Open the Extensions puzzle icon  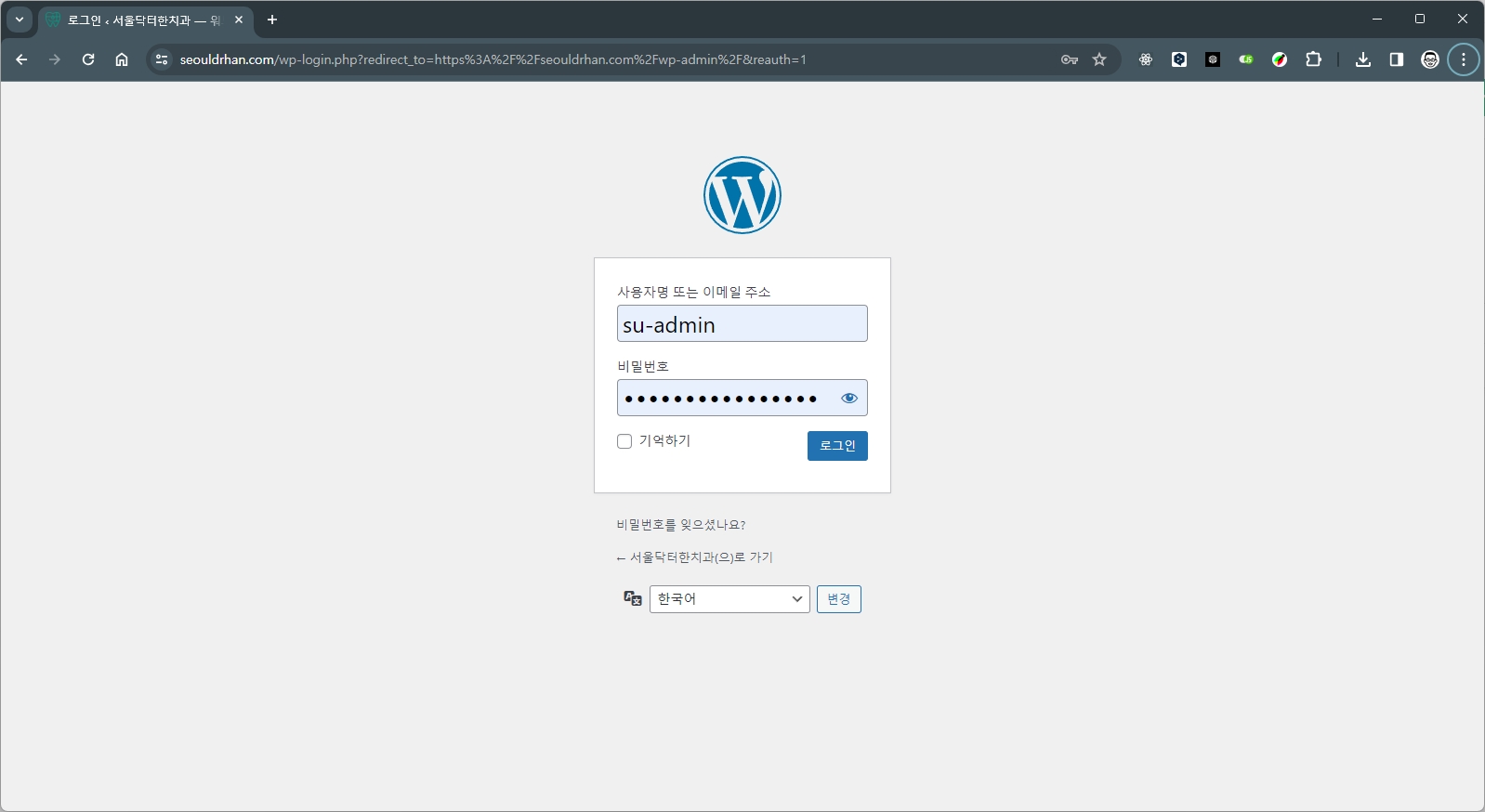click(x=1313, y=59)
